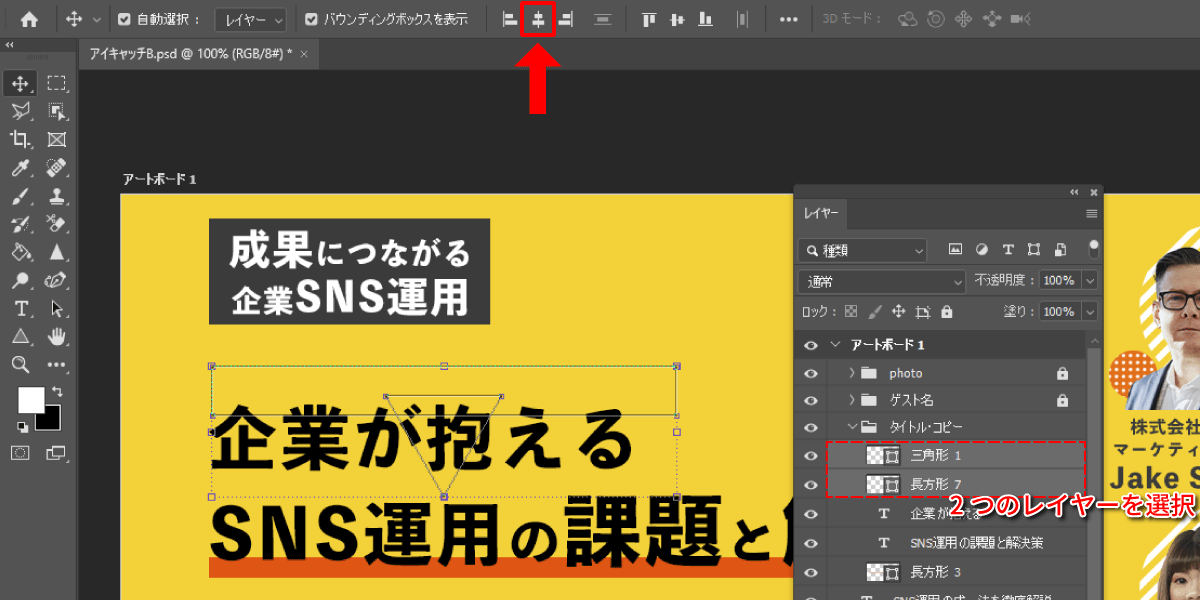Hide the アートボード 1 layer group
The width and height of the screenshot is (1200, 600).
pyautogui.click(x=811, y=345)
